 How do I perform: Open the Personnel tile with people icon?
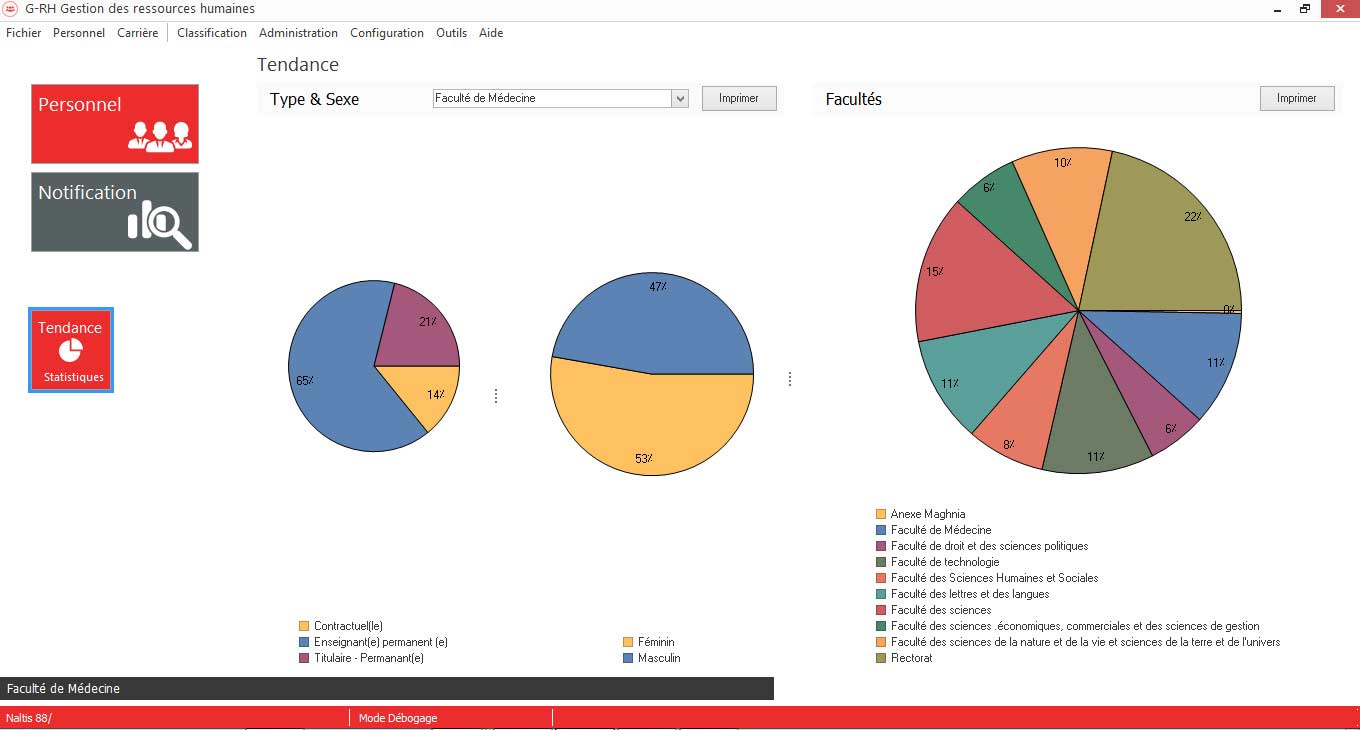tap(115, 123)
